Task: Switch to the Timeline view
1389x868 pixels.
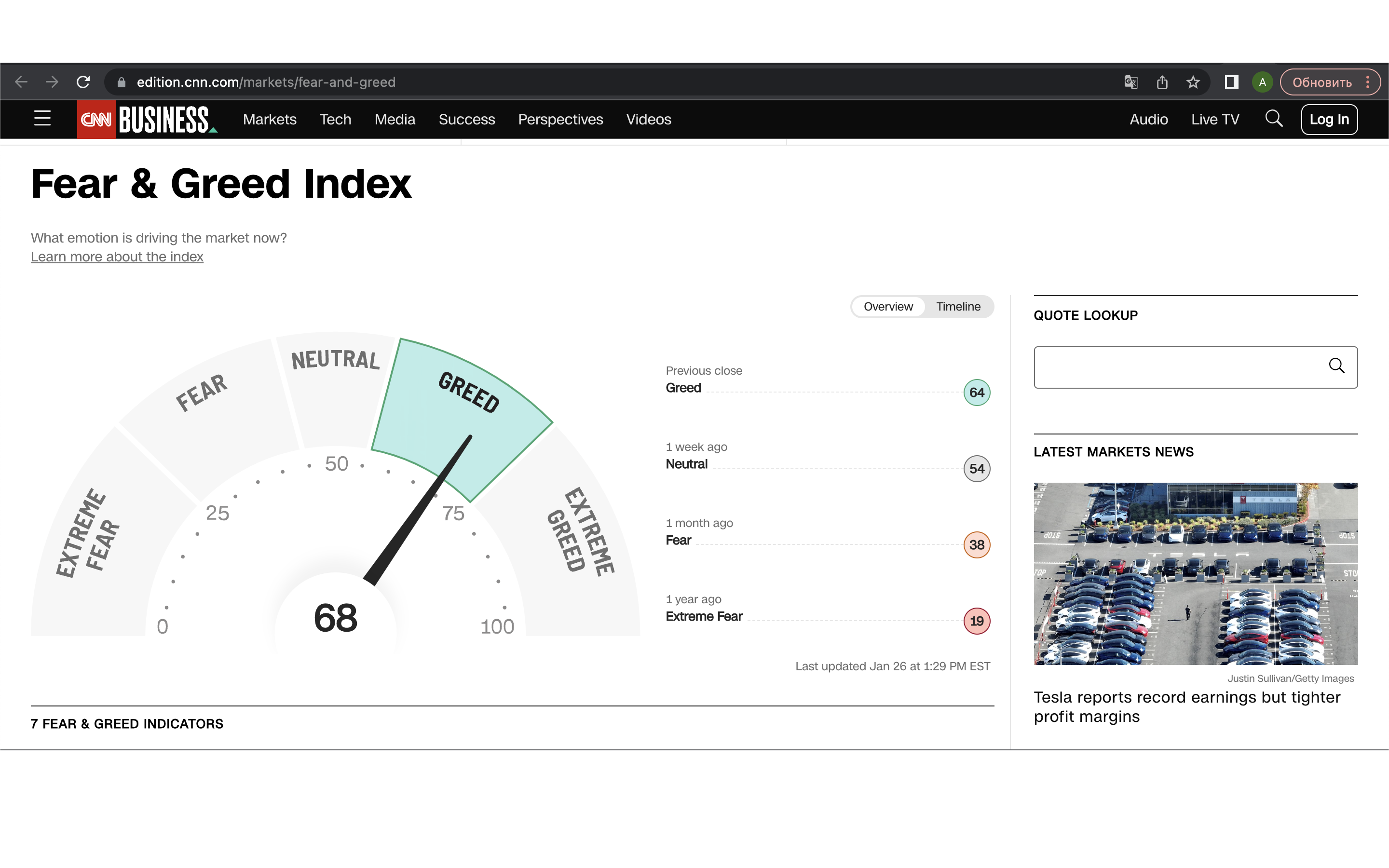Action: [958, 307]
